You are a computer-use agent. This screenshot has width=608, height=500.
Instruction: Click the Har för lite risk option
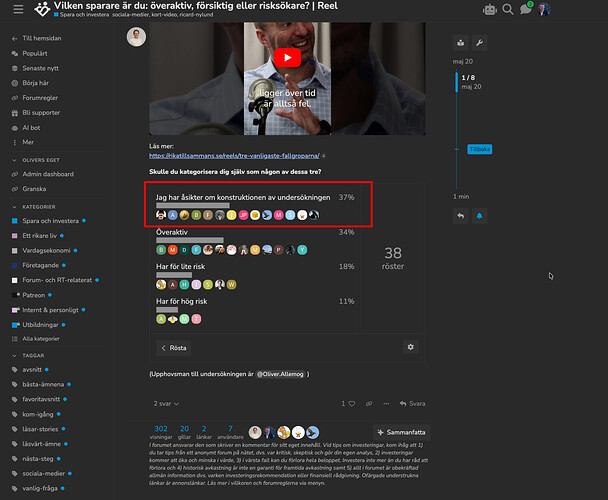180,266
